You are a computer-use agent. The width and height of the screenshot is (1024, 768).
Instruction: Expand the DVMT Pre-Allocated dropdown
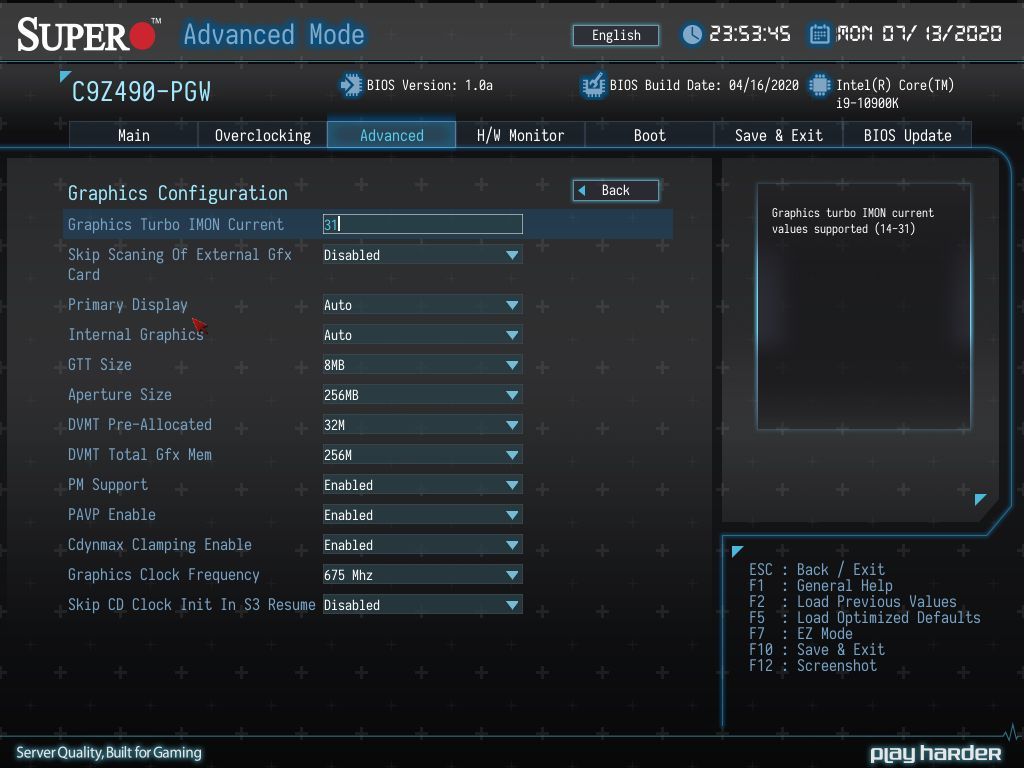pyautogui.click(x=423, y=425)
